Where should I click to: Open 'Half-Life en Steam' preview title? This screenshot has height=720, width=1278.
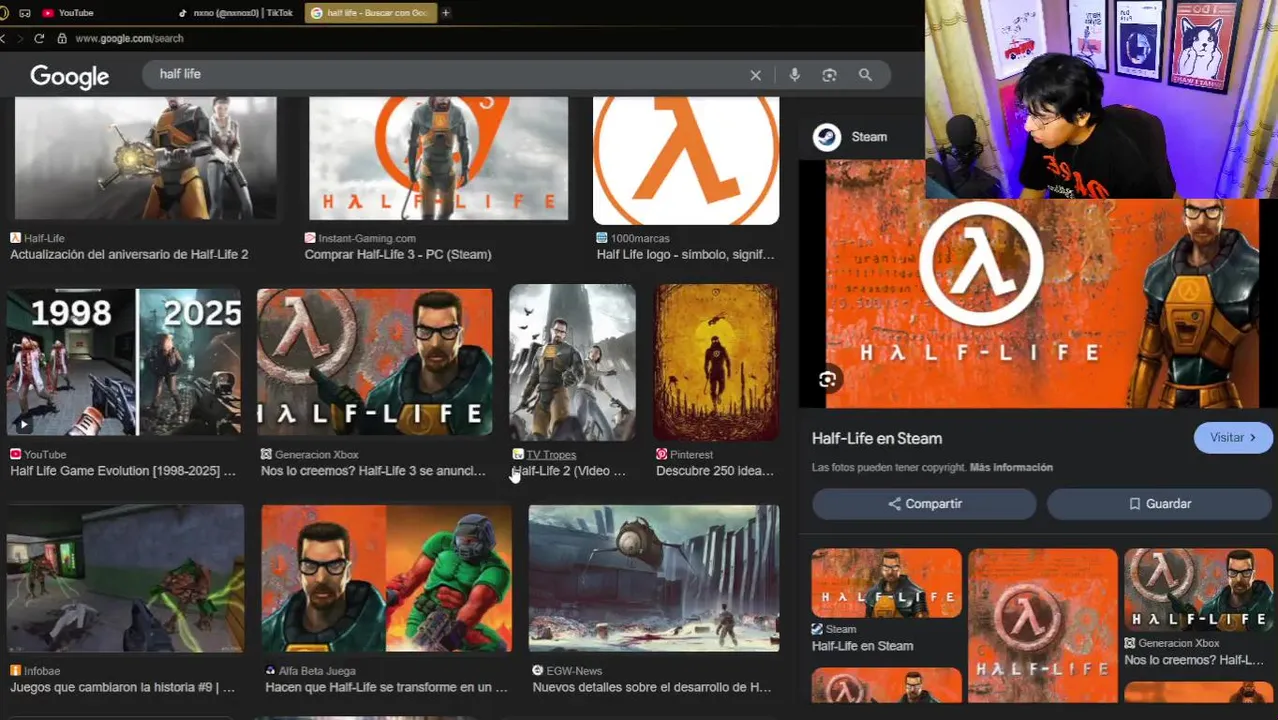pyautogui.click(x=877, y=438)
